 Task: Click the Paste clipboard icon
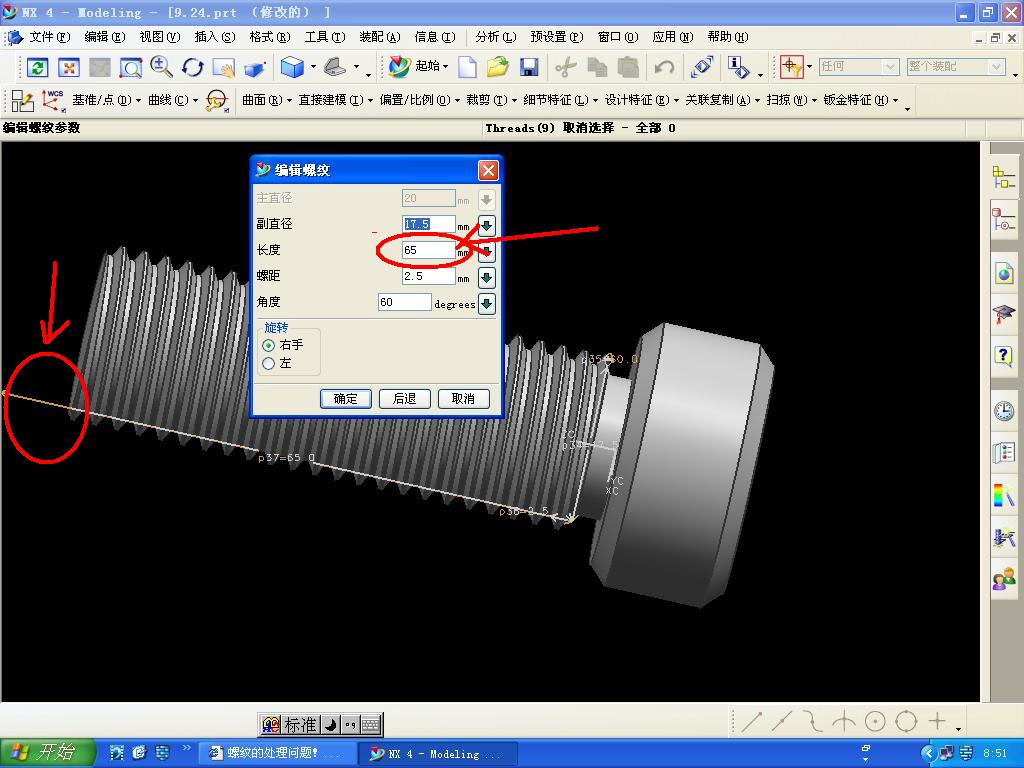(x=628, y=67)
